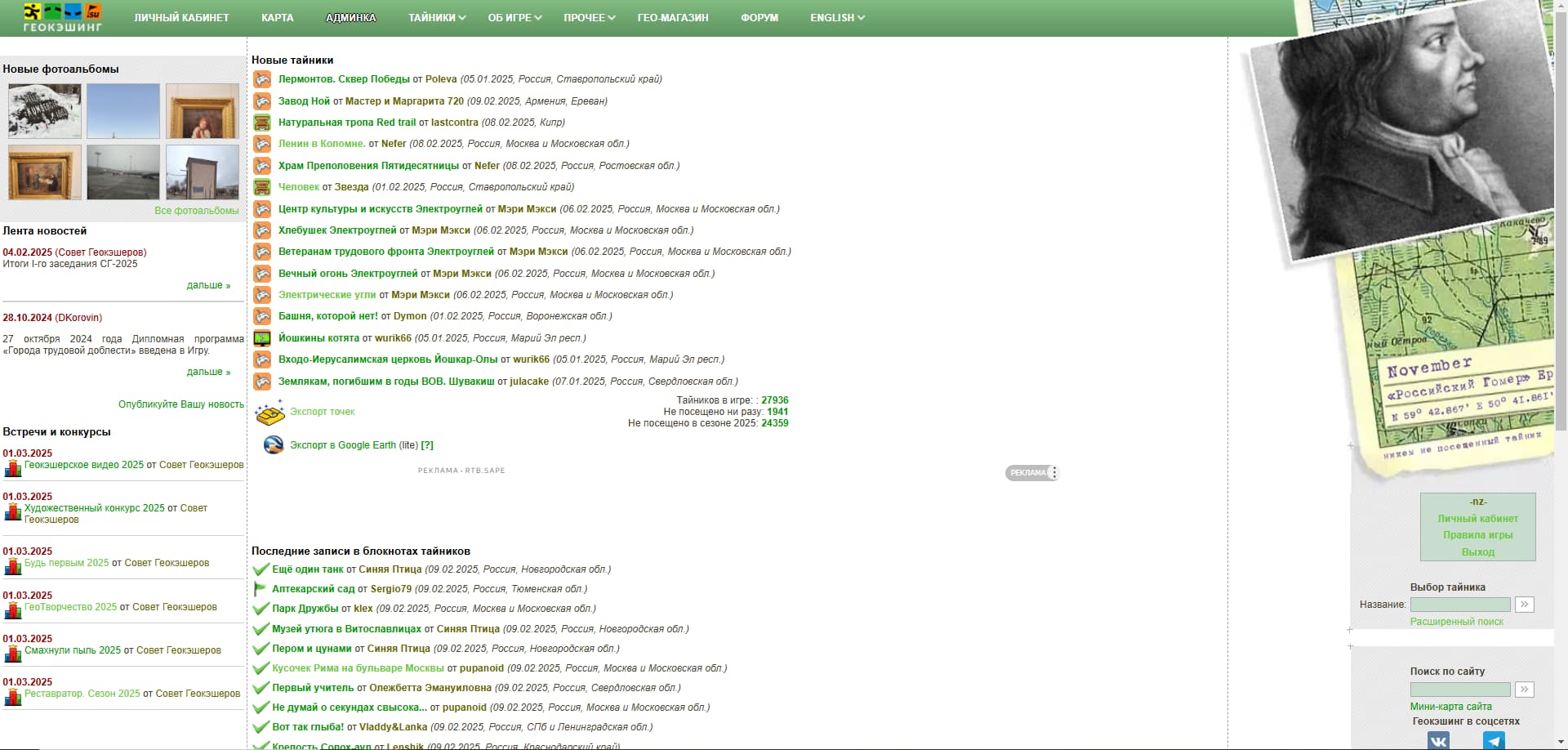Click the Google Earth export icon
Viewport: 1568px width, 750px height.
[274, 445]
